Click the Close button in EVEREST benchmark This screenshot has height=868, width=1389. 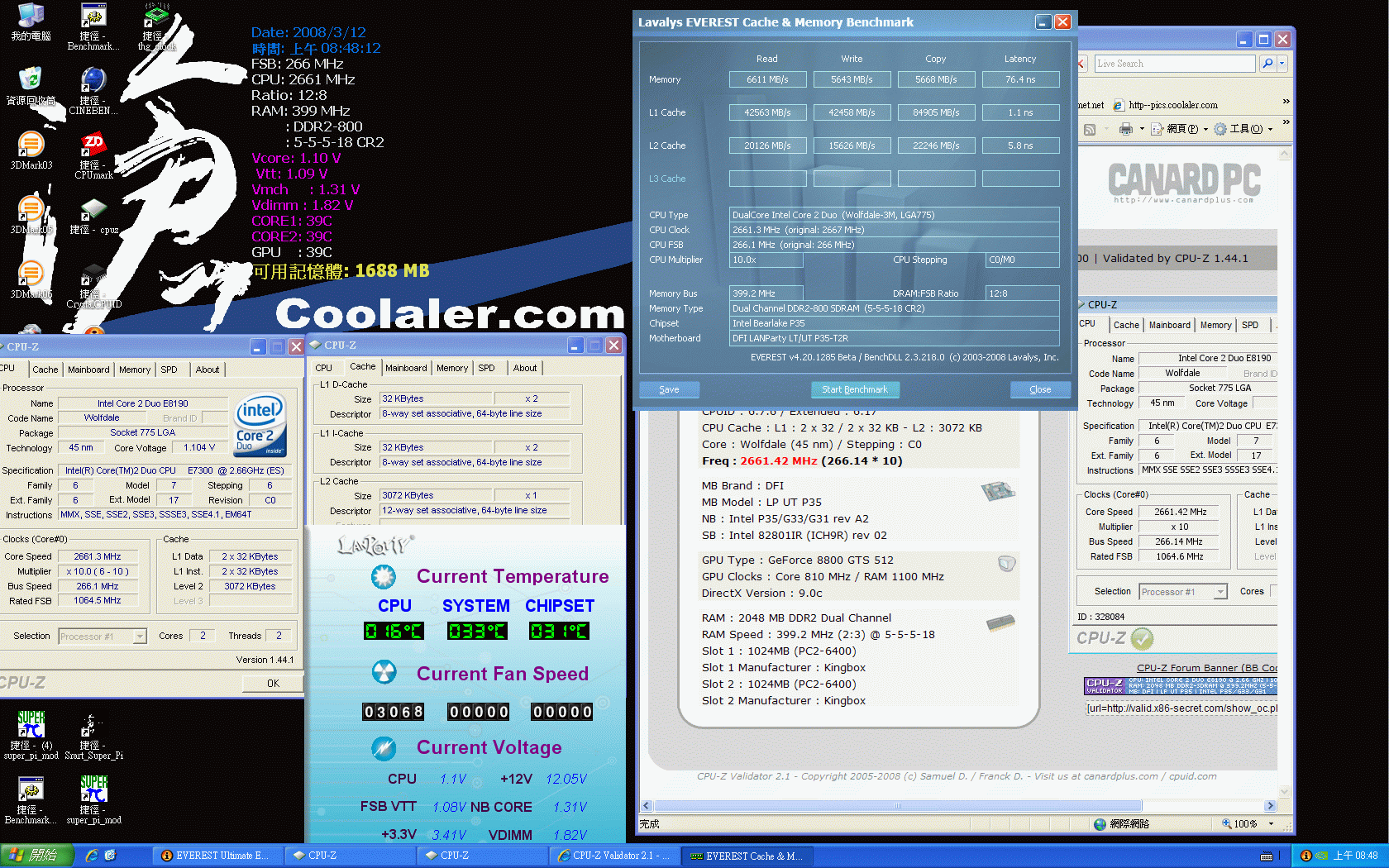1040,389
